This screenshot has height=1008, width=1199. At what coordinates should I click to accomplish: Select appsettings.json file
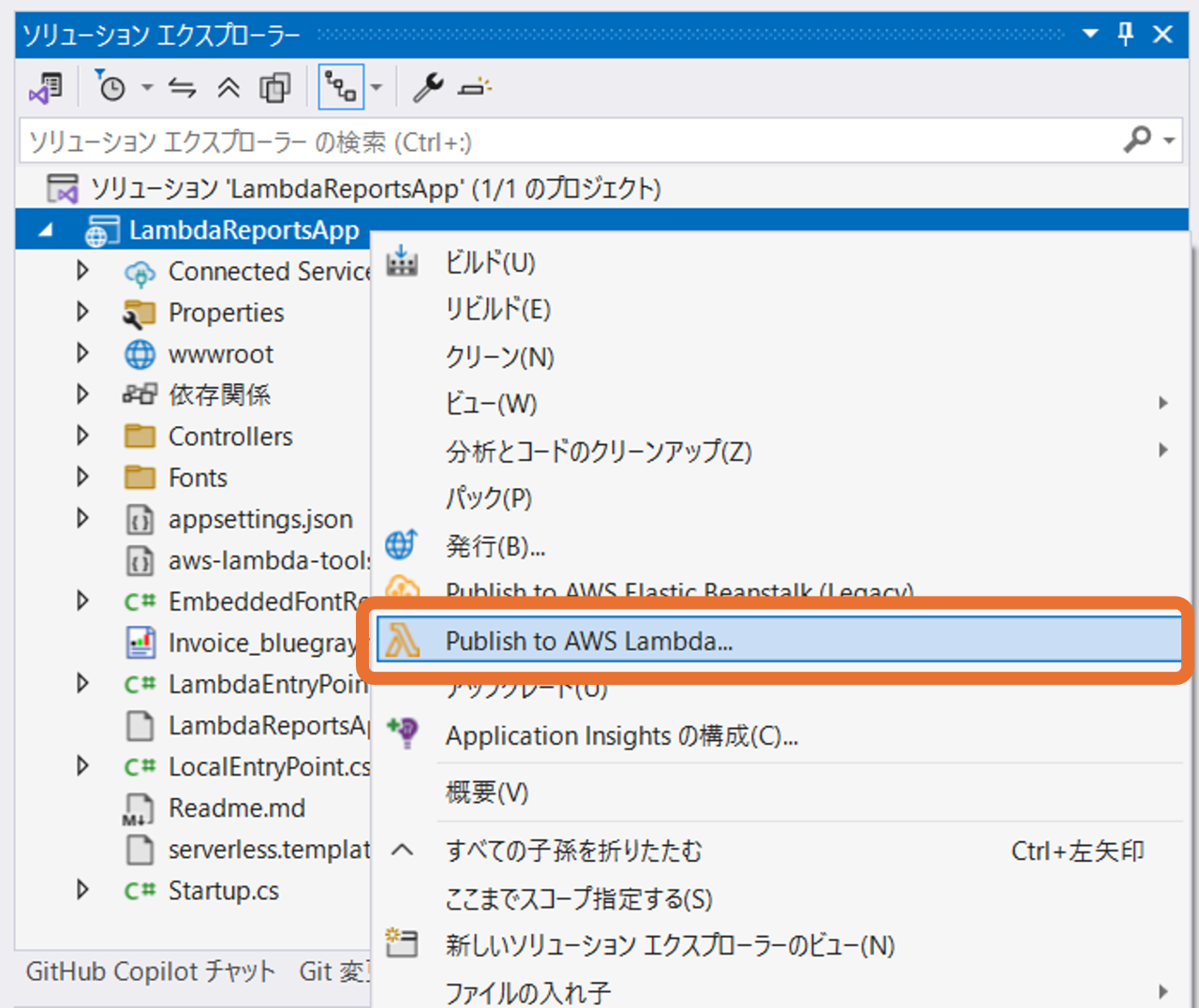pyautogui.click(x=260, y=519)
